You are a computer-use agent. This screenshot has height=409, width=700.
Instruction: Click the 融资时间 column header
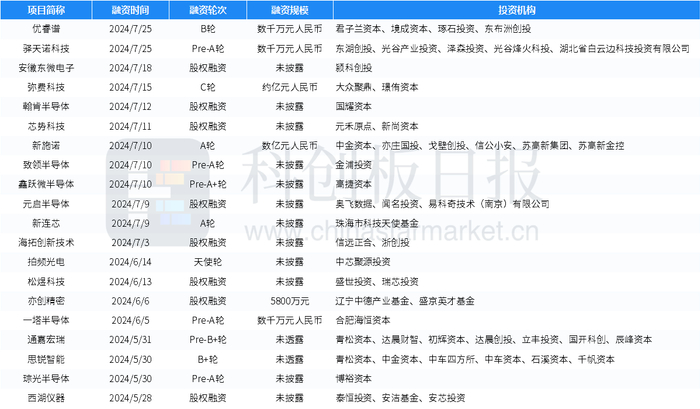(130, 10)
